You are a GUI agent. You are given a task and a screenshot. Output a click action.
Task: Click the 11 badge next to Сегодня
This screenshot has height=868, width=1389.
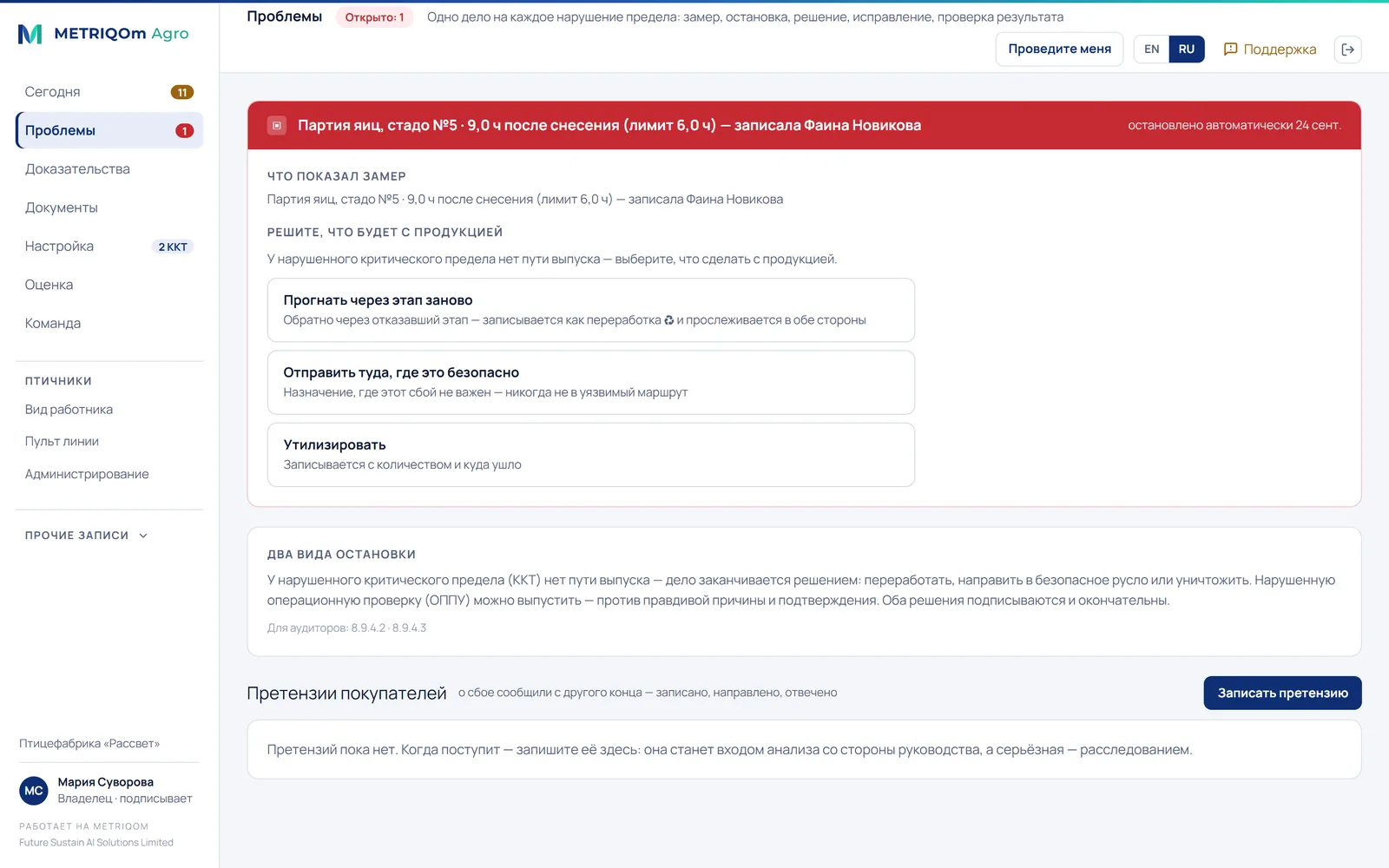coord(182,92)
